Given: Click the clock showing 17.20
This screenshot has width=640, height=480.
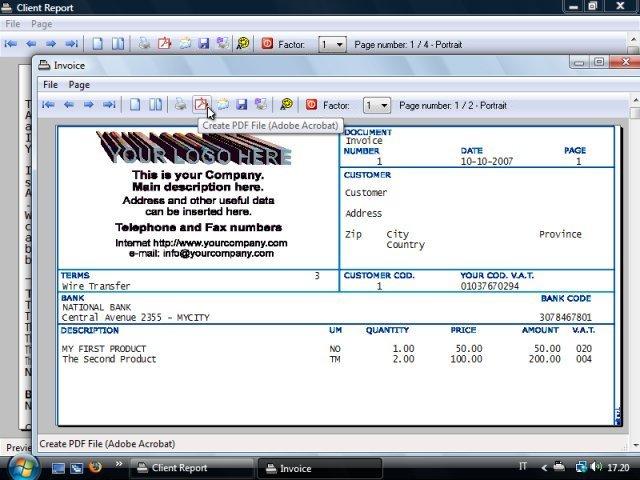Looking at the screenshot, I should point(618,467).
